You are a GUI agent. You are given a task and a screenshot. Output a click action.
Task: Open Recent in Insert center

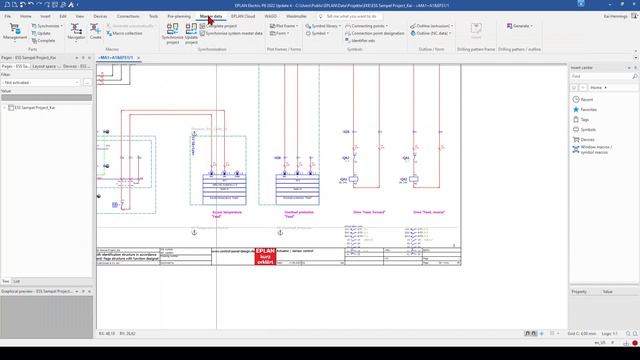(x=583, y=100)
